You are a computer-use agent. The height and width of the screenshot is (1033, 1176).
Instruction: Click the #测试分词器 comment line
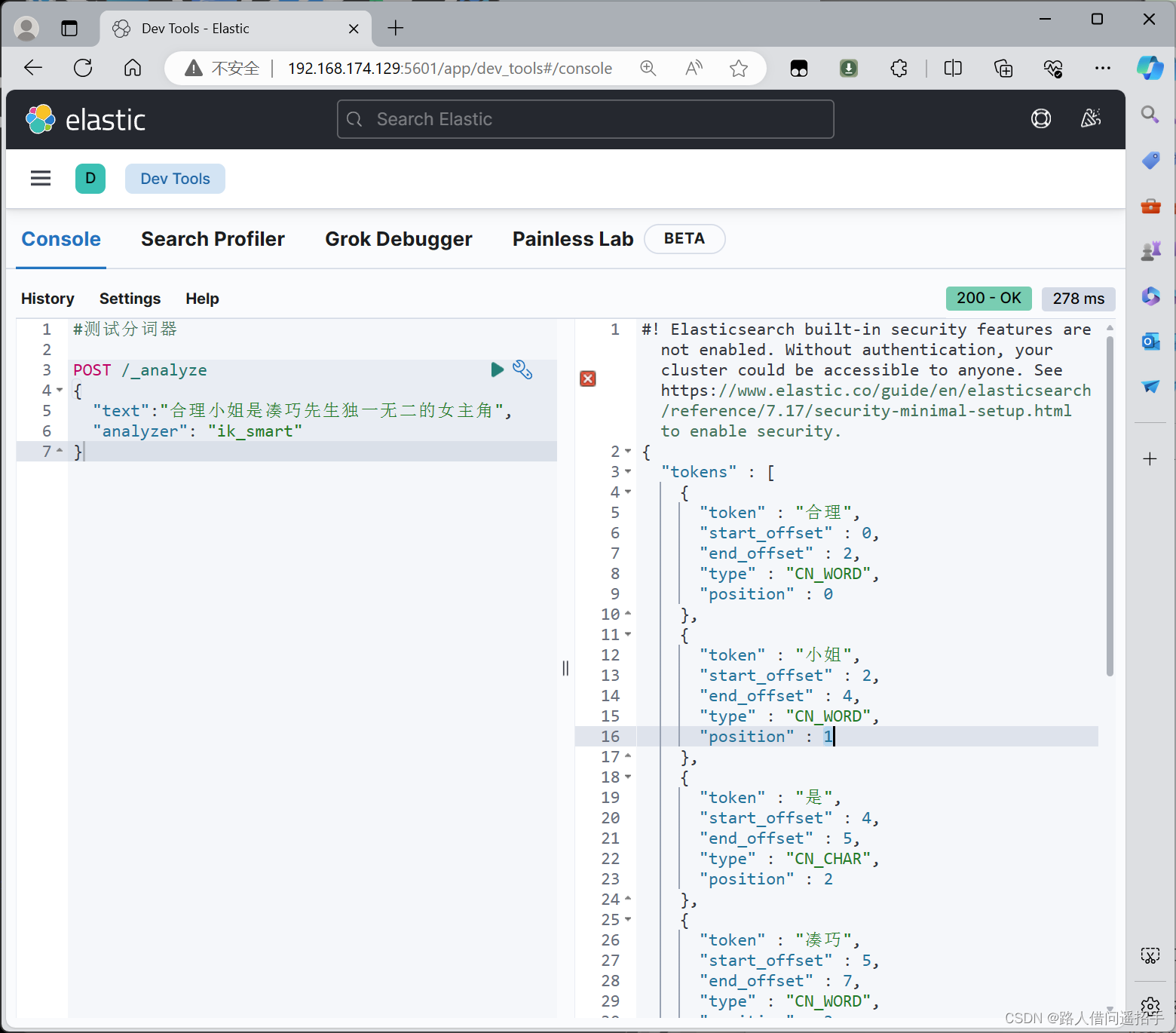point(125,329)
